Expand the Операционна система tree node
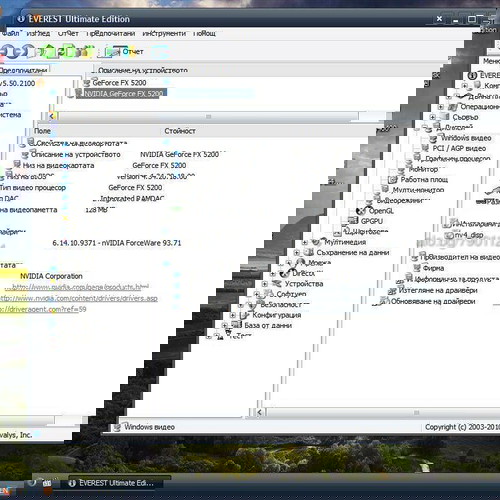 [441, 107]
